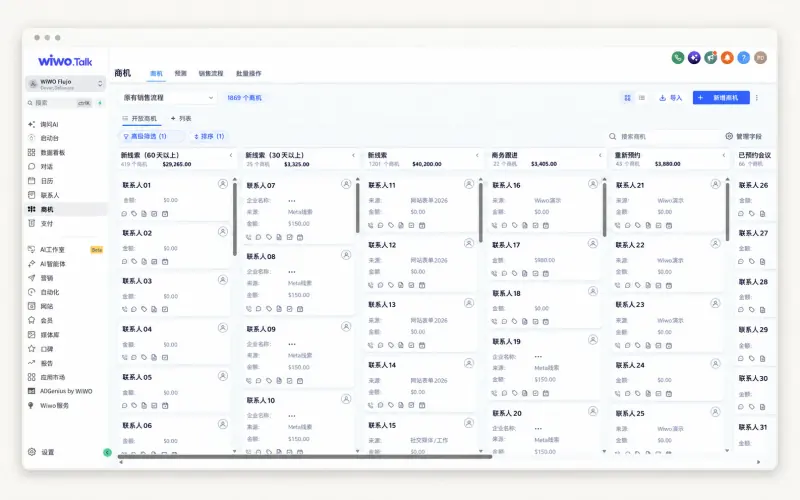Collapse the 新线索（30天以上）column
Viewport: 800px width, 500px height.
click(x=353, y=155)
